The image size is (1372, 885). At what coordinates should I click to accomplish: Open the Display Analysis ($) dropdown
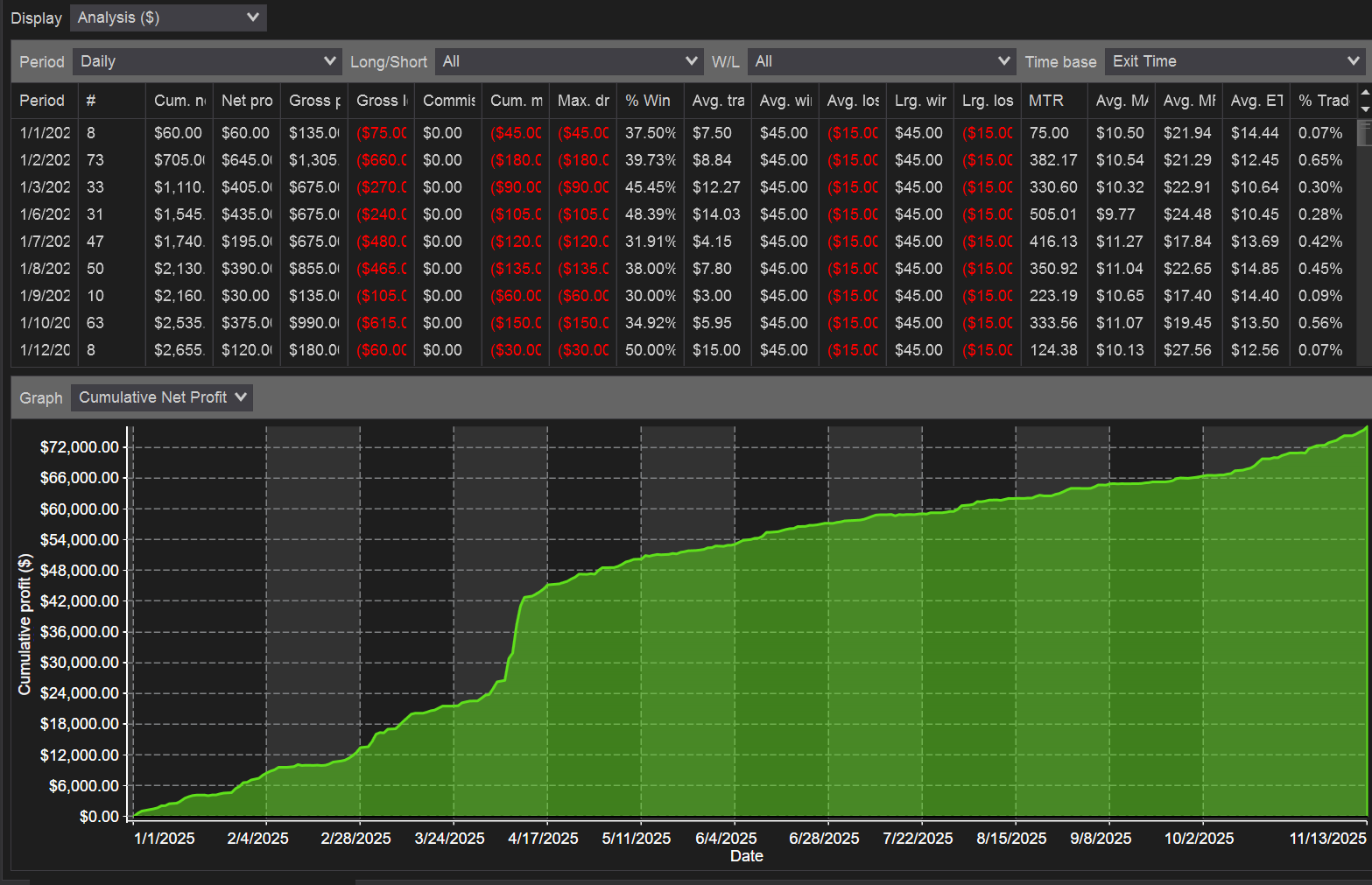(167, 18)
